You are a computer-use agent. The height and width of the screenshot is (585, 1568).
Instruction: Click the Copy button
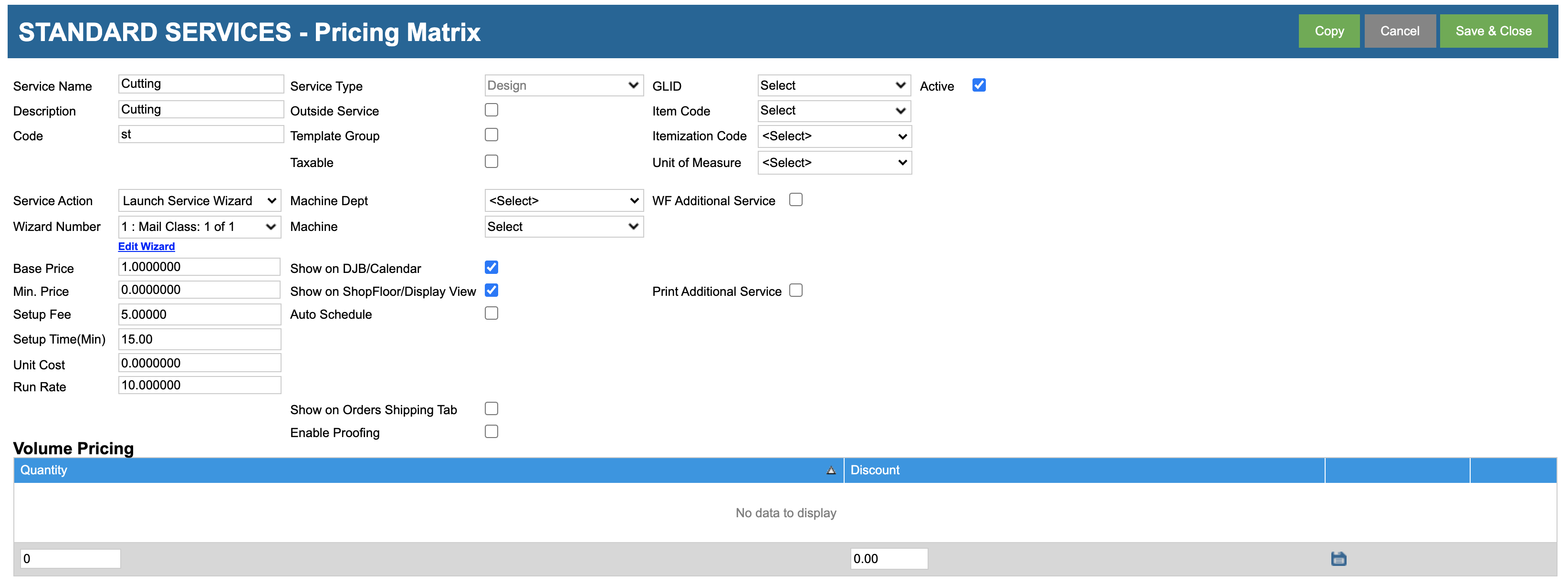click(1329, 31)
